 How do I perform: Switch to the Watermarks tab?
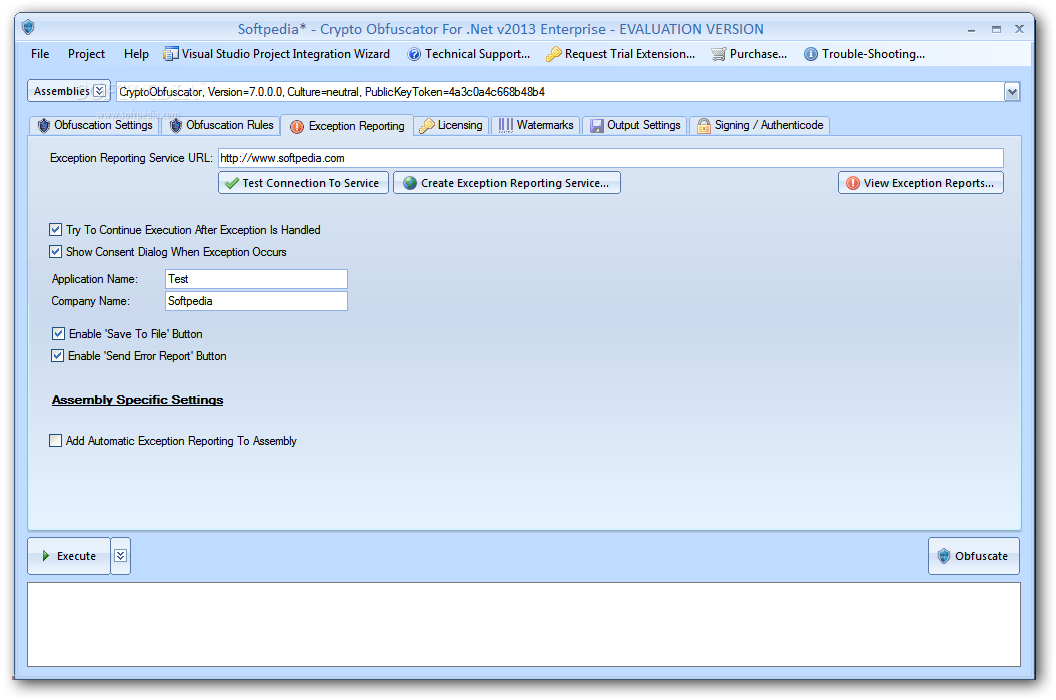[x=536, y=125]
